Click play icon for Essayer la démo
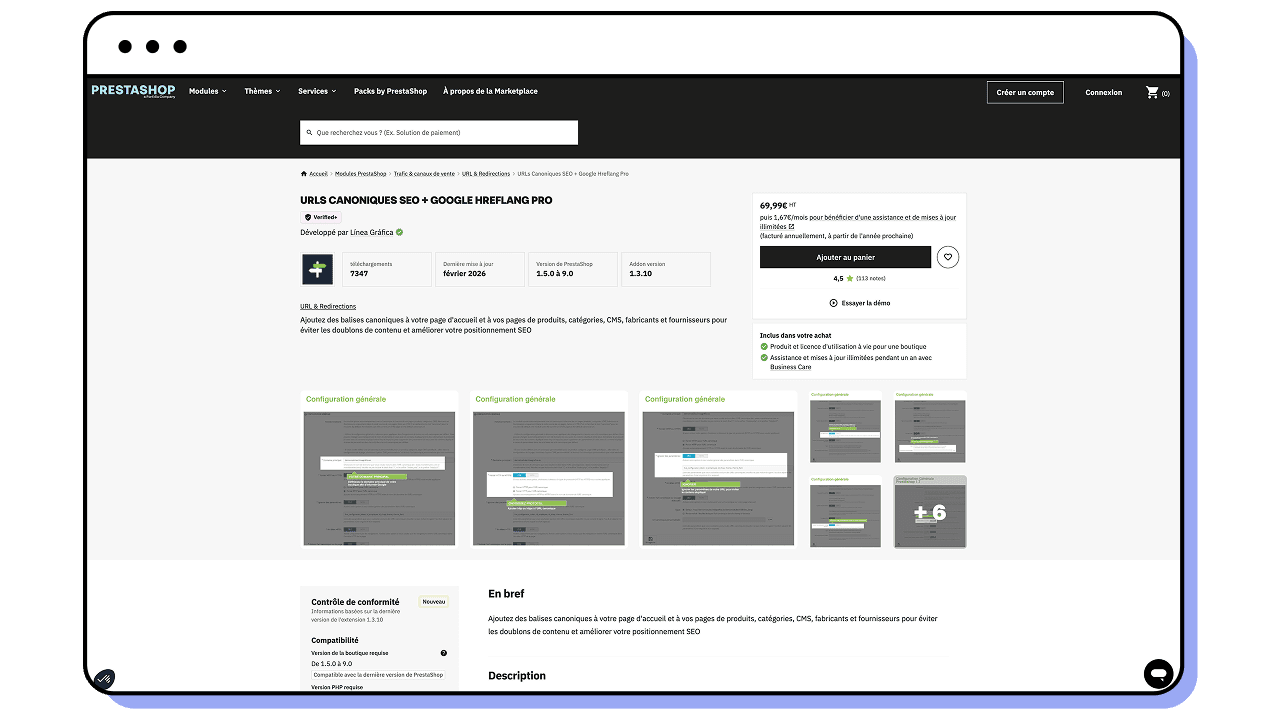1280x720 pixels. click(x=833, y=303)
